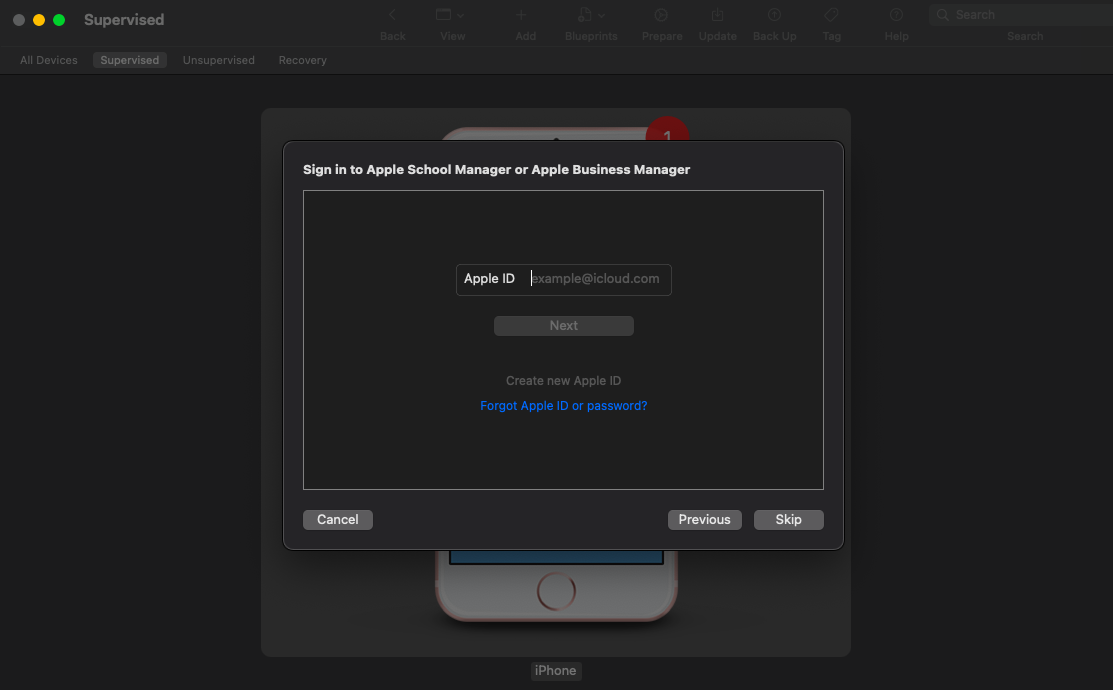Click the Next sign-in button
The height and width of the screenshot is (690, 1113).
pos(564,326)
